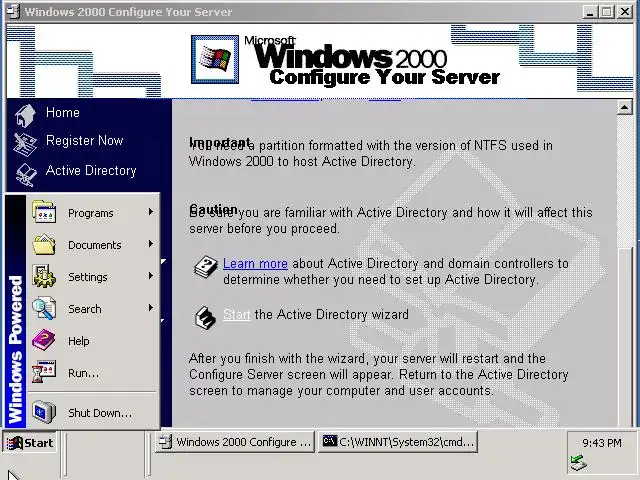Open Register Now page

(84, 140)
